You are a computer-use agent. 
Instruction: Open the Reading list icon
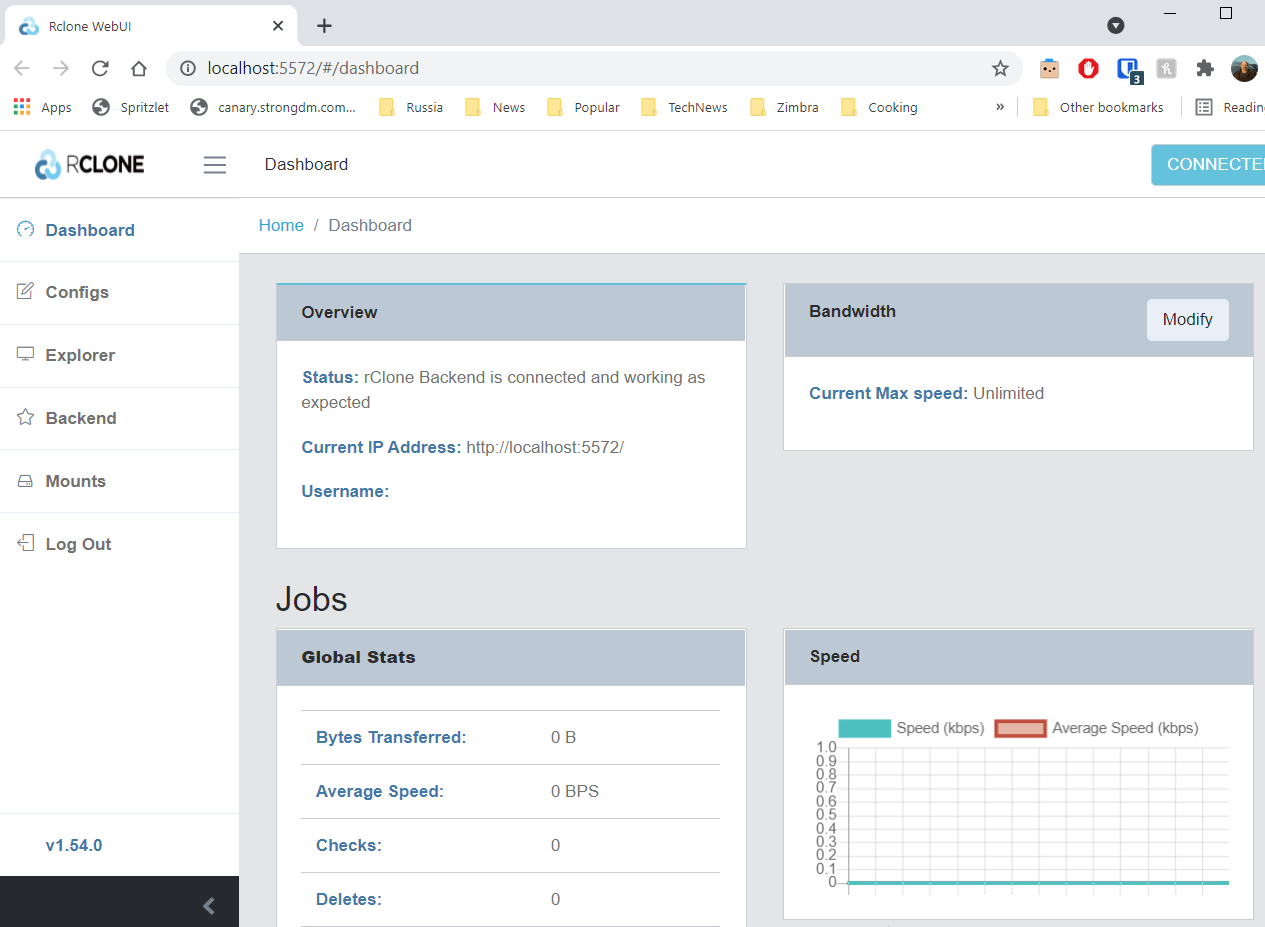pyautogui.click(x=1204, y=107)
